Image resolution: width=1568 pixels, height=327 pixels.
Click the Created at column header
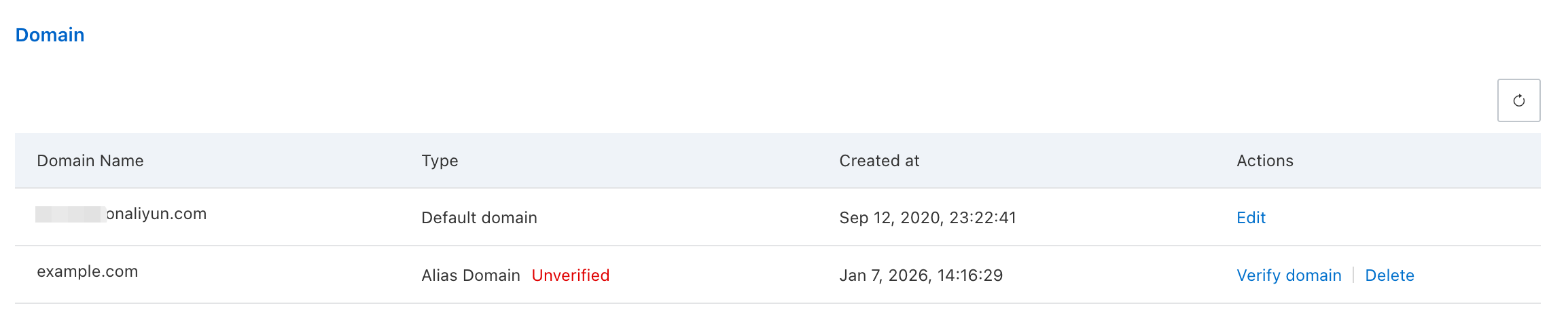(x=879, y=161)
